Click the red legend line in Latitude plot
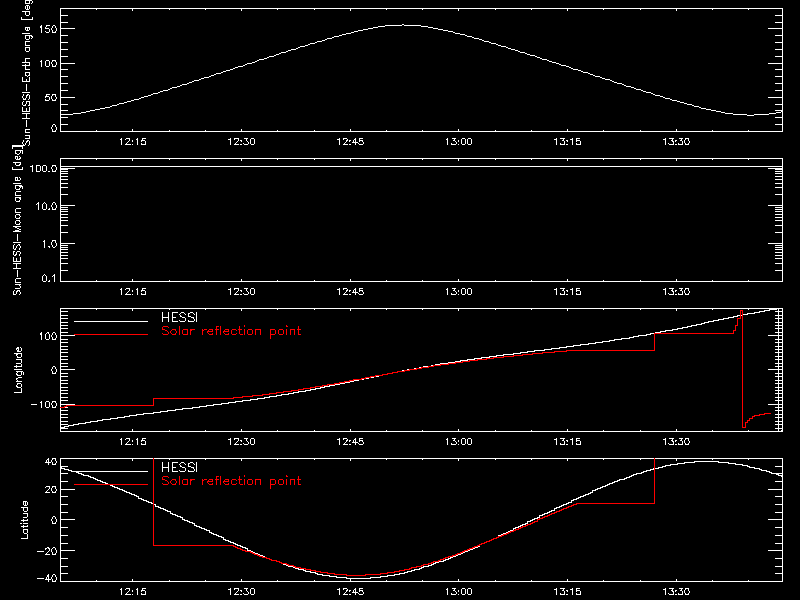This screenshot has height=600, width=800. (x=111, y=485)
